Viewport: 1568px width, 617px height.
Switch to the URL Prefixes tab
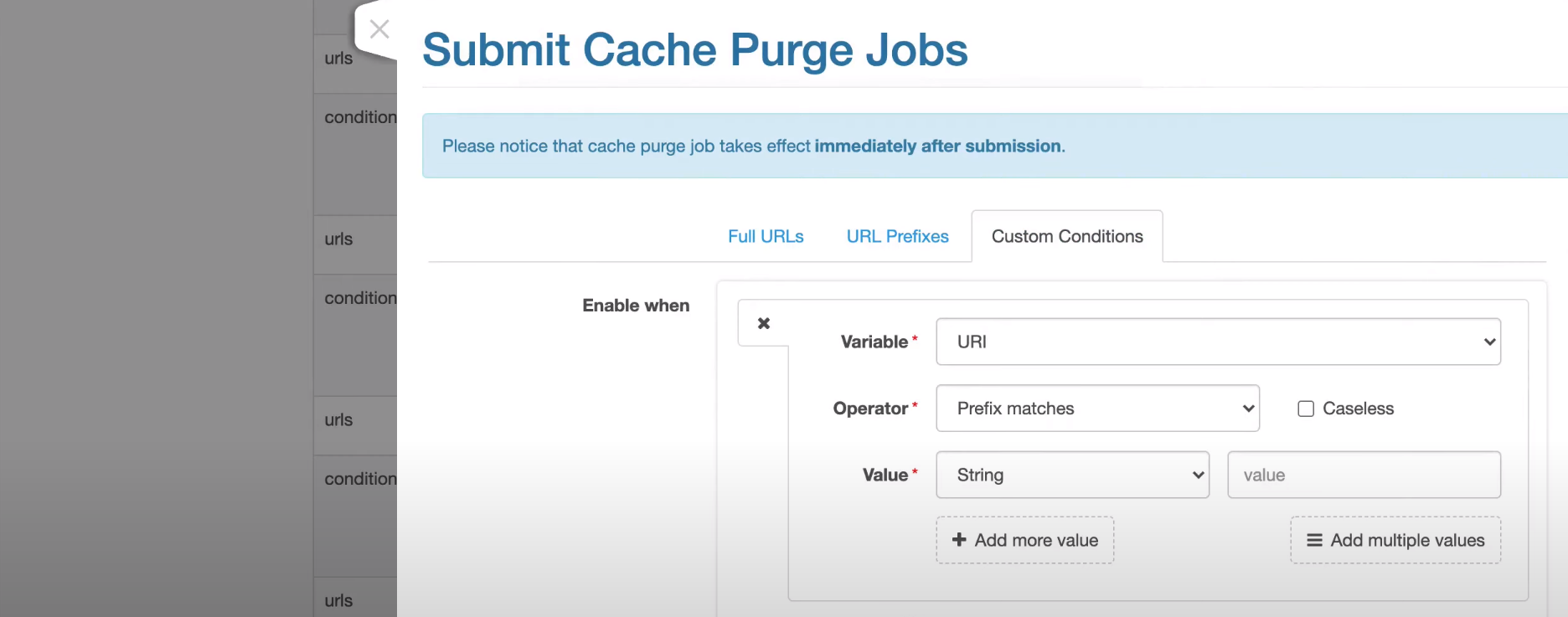point(897,237)
